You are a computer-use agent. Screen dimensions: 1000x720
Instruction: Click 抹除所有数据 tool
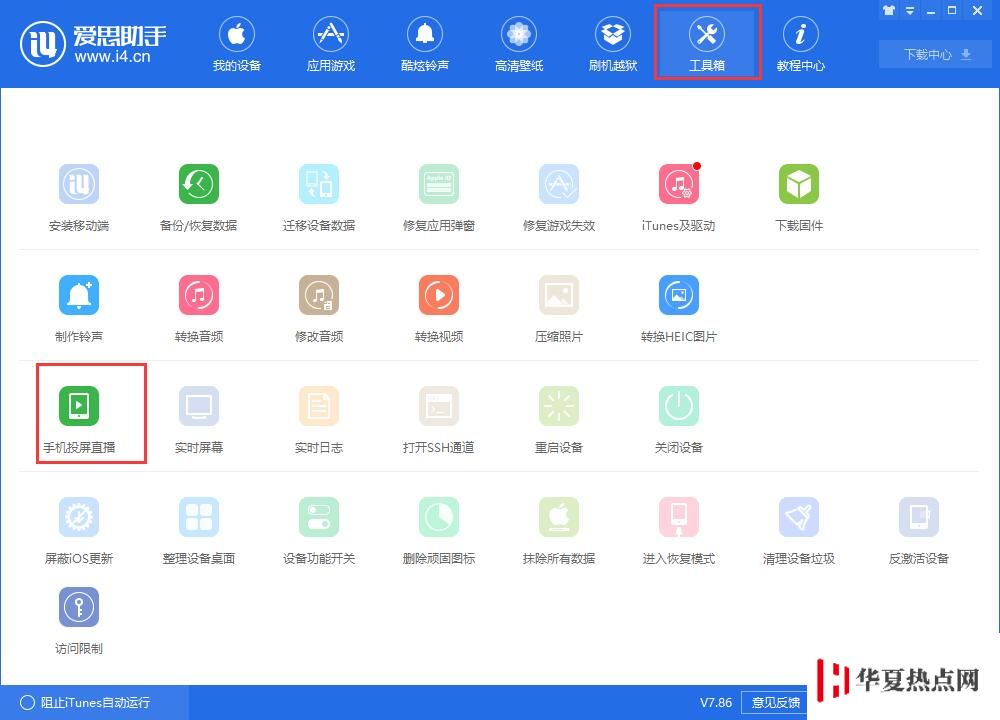559,531
